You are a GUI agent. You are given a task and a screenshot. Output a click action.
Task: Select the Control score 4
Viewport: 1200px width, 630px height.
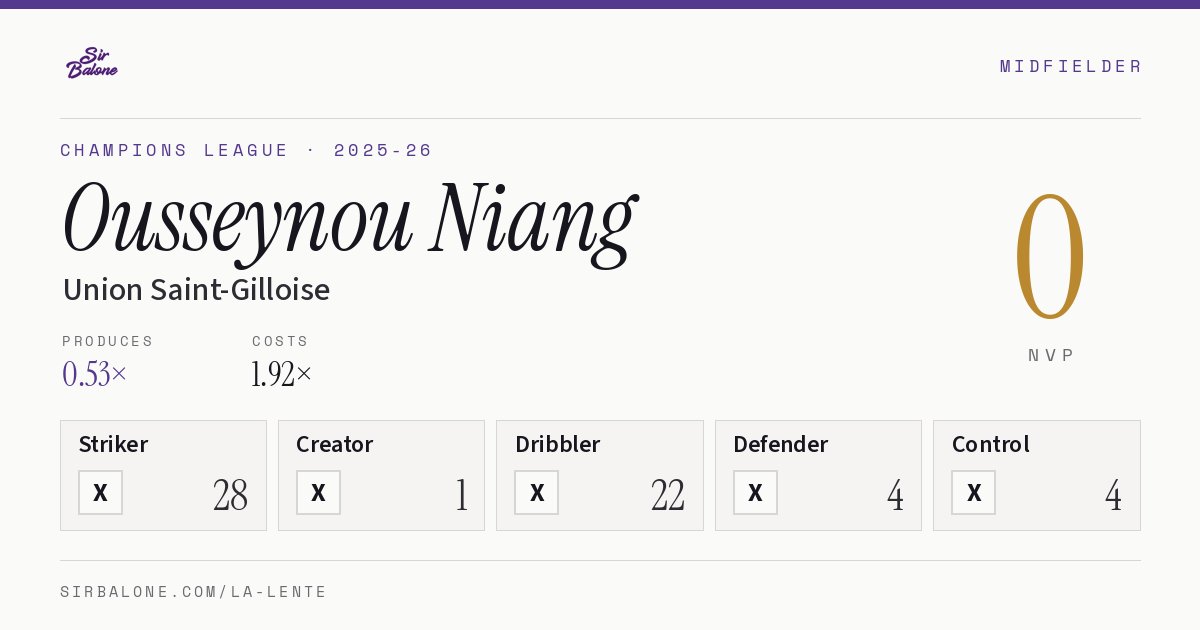[x=1113, y=494]
